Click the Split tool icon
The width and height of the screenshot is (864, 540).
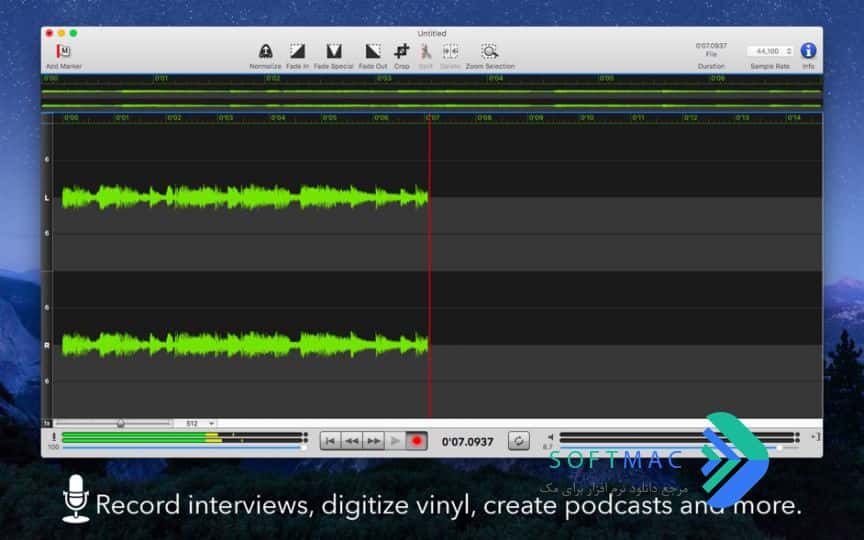(x=425, y=52)
